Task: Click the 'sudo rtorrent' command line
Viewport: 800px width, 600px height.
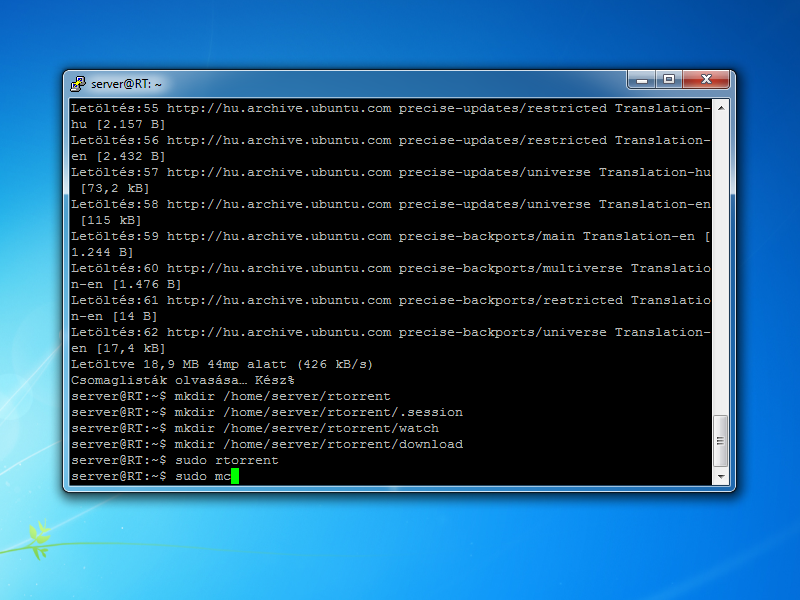Action: [226, 460]
